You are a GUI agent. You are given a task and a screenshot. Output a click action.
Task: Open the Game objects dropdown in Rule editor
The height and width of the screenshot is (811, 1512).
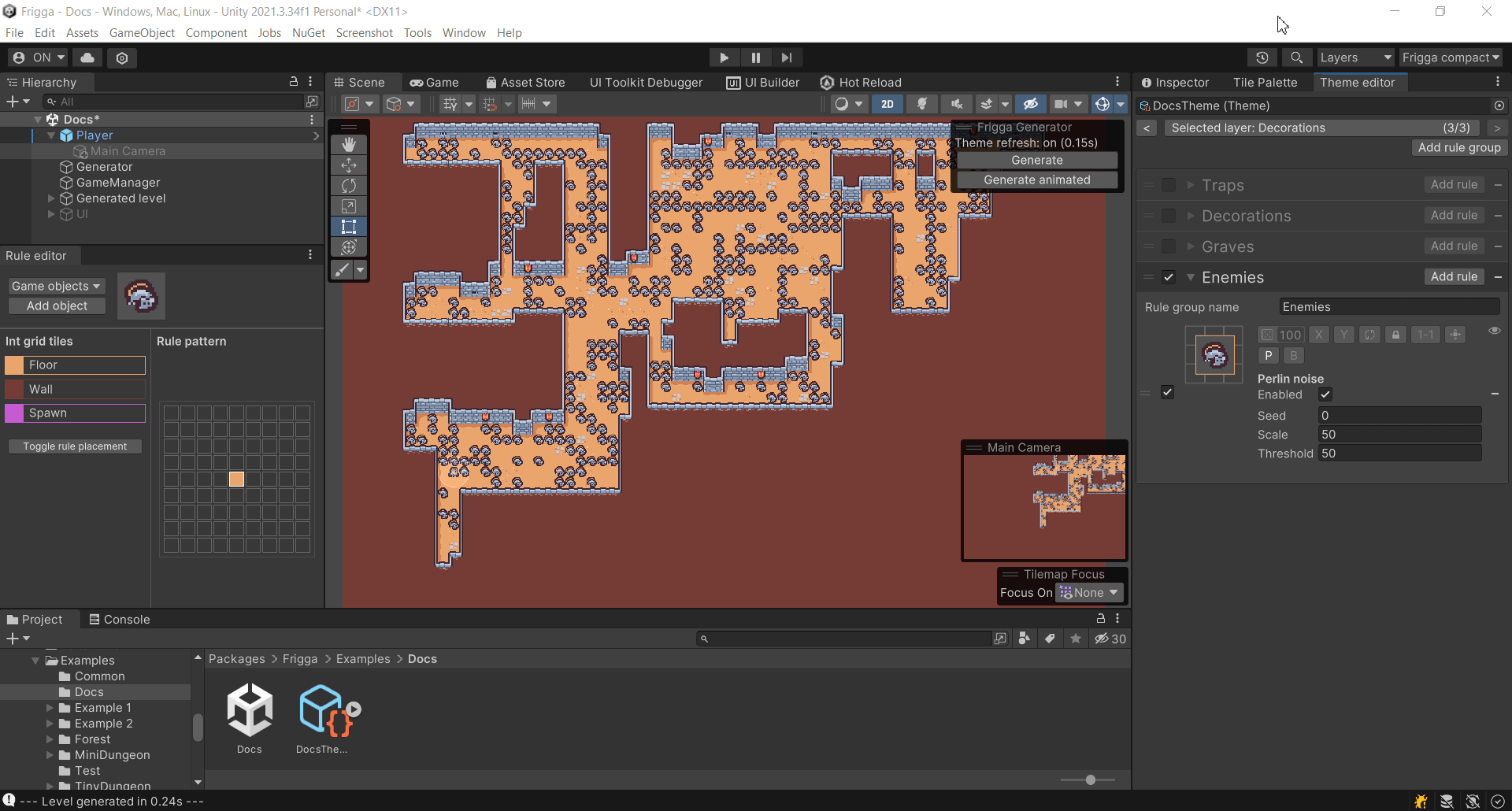(x=56, y=286)
